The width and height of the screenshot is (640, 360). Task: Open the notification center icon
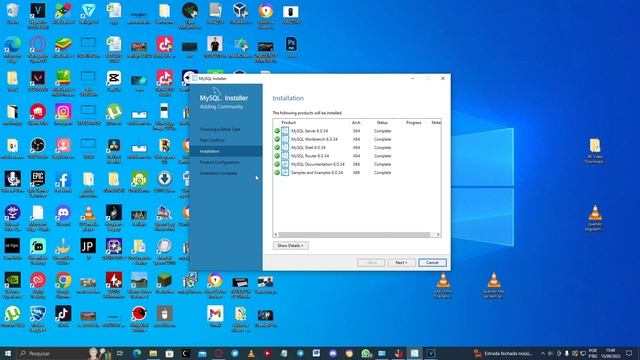coord(629,353)
